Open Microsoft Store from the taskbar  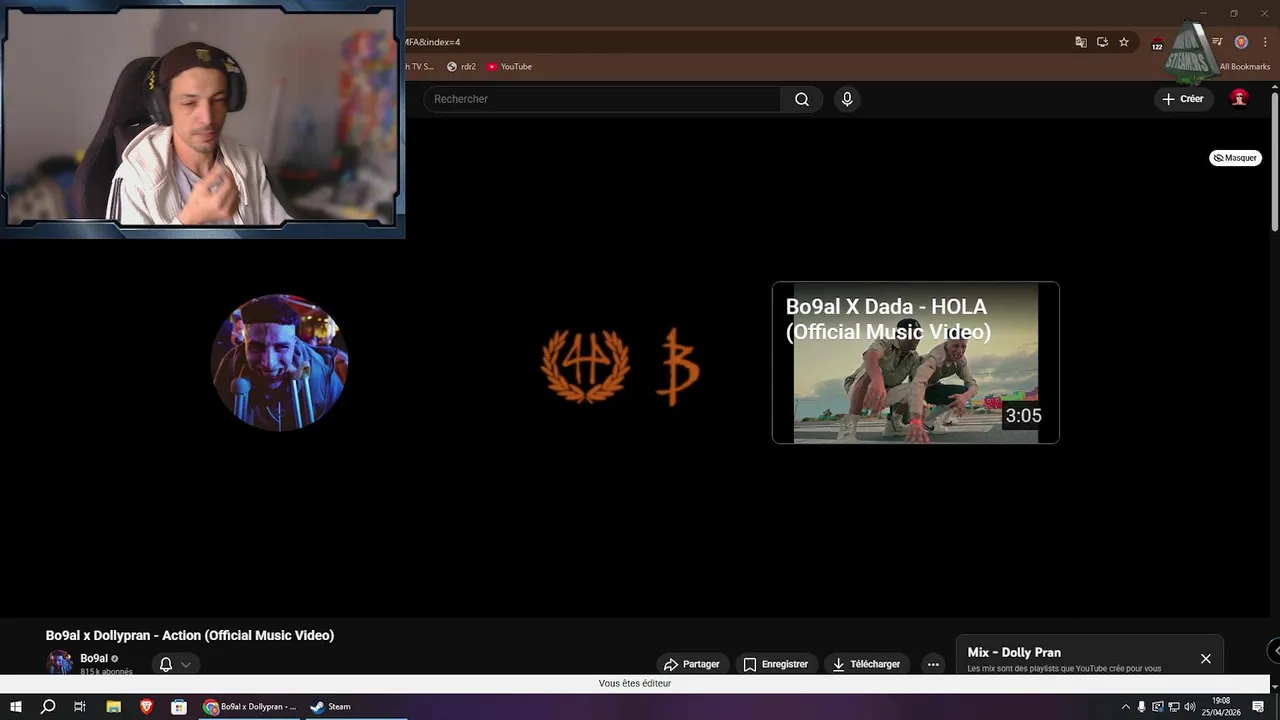pos(179,707)
